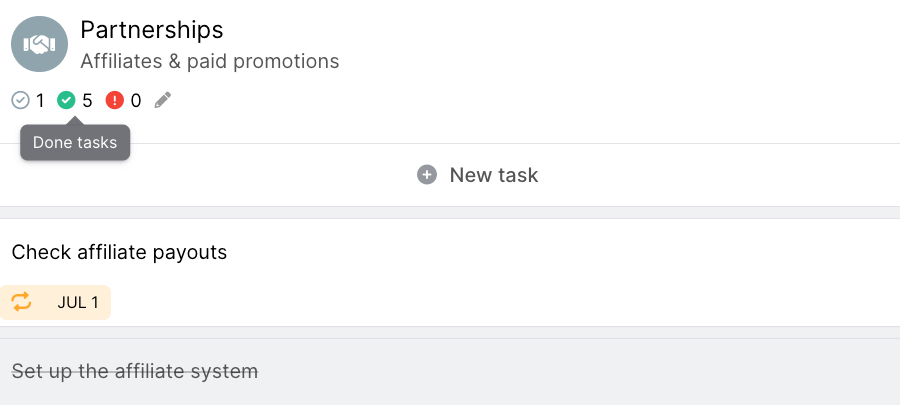Click the orange repeat icon on the task

21,302
